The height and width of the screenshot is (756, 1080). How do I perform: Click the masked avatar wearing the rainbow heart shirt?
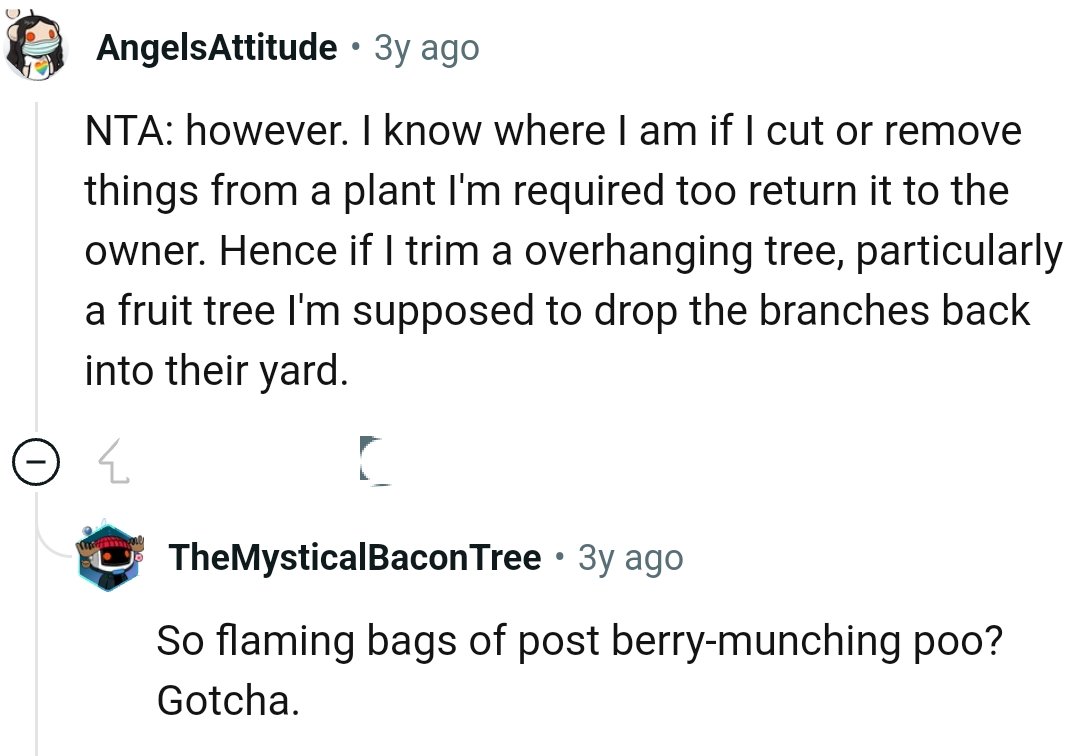pos(36,47)
